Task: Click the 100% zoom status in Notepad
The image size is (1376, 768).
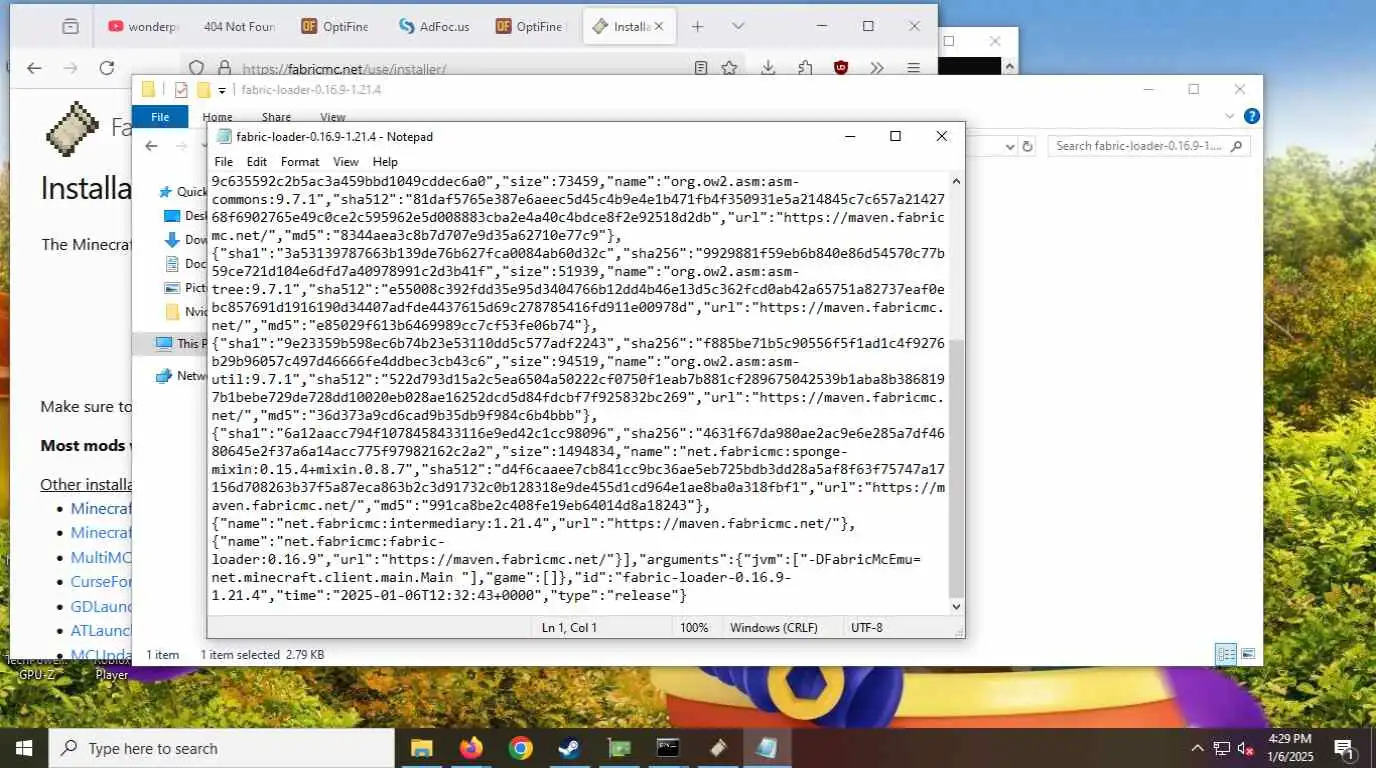Action: pos(694,628)
